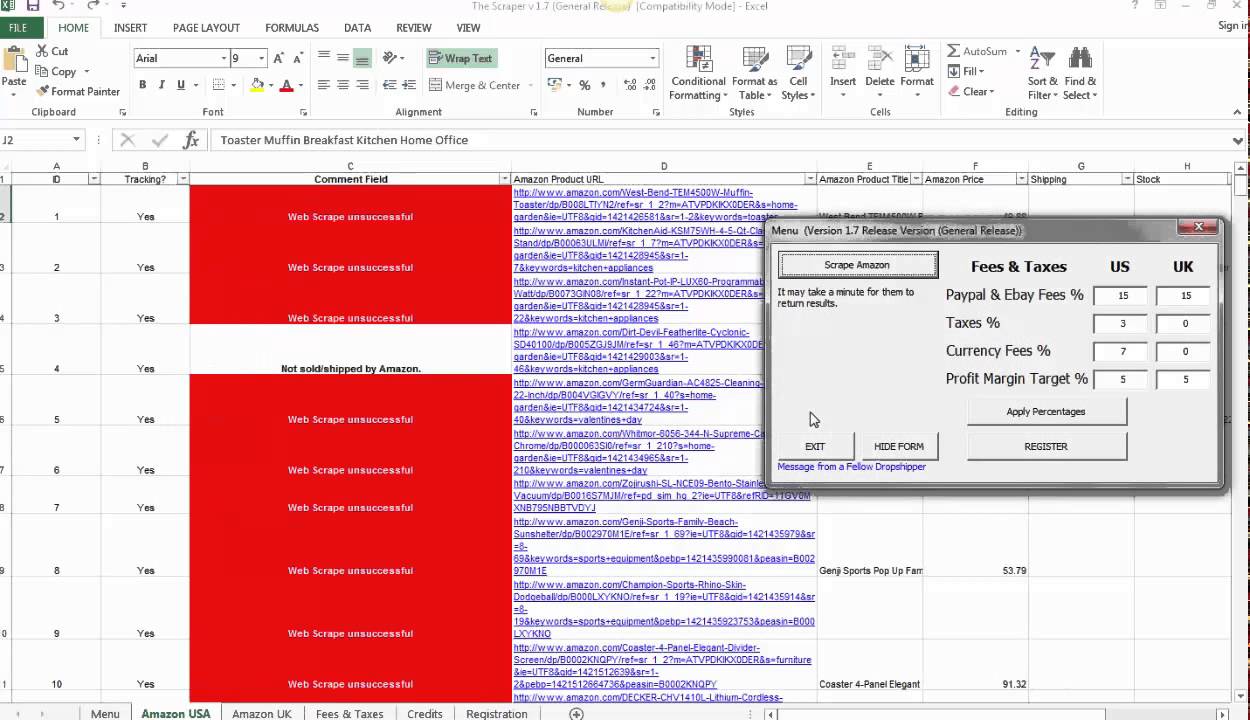Click the Orientation text angle icon
Screen dimensions: 1250x720
click(x=390, y=58)
